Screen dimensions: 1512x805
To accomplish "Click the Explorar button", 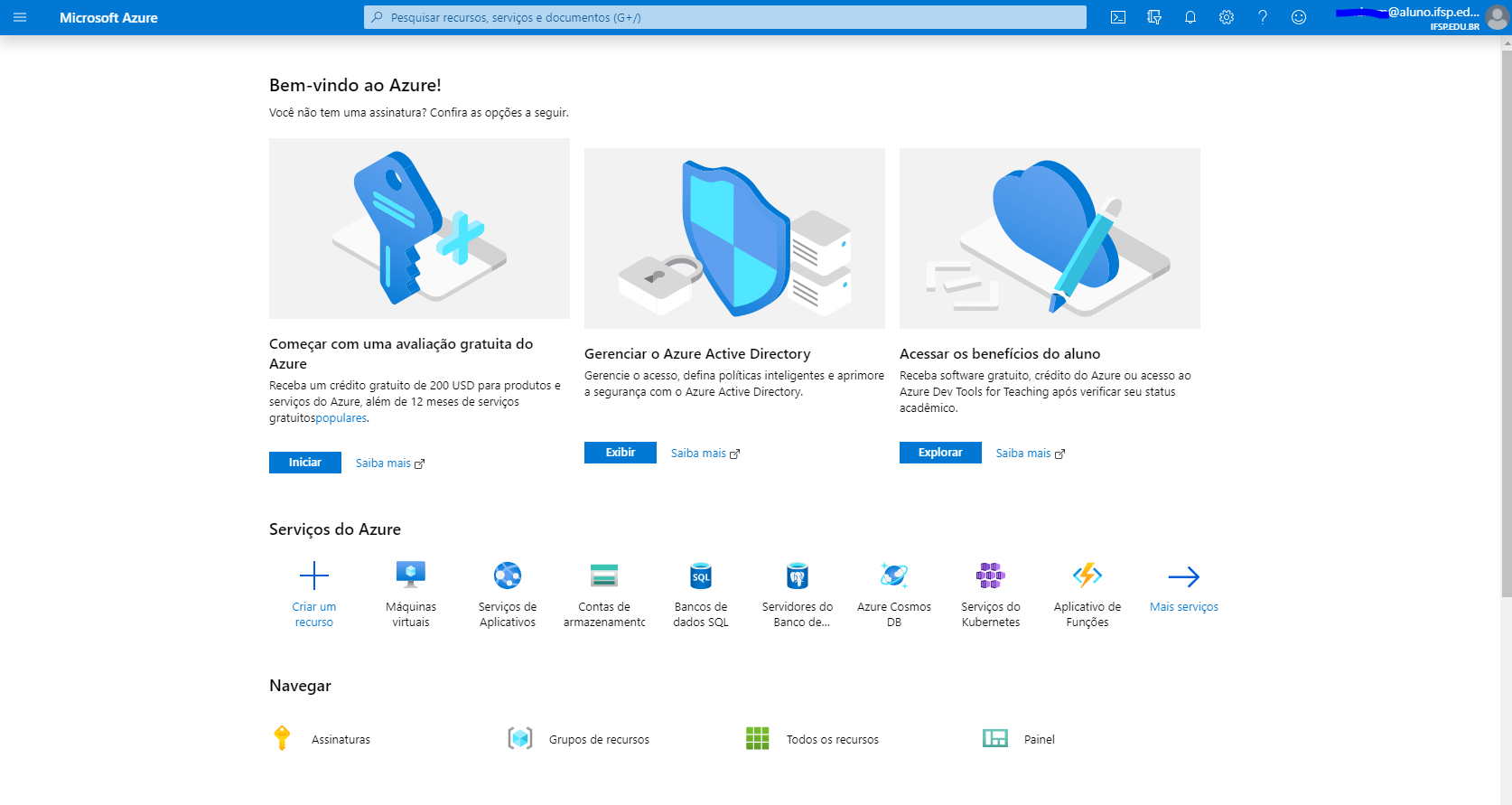I will 940,453.
